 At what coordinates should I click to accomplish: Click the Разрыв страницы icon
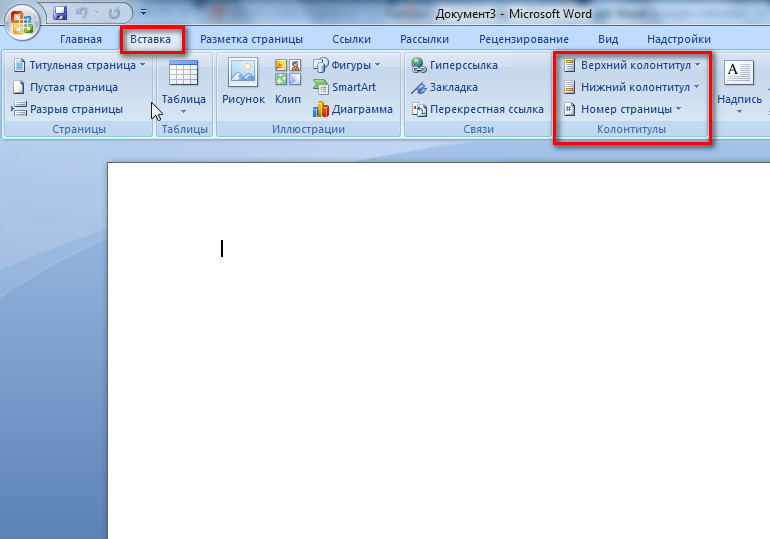(19, 109)
